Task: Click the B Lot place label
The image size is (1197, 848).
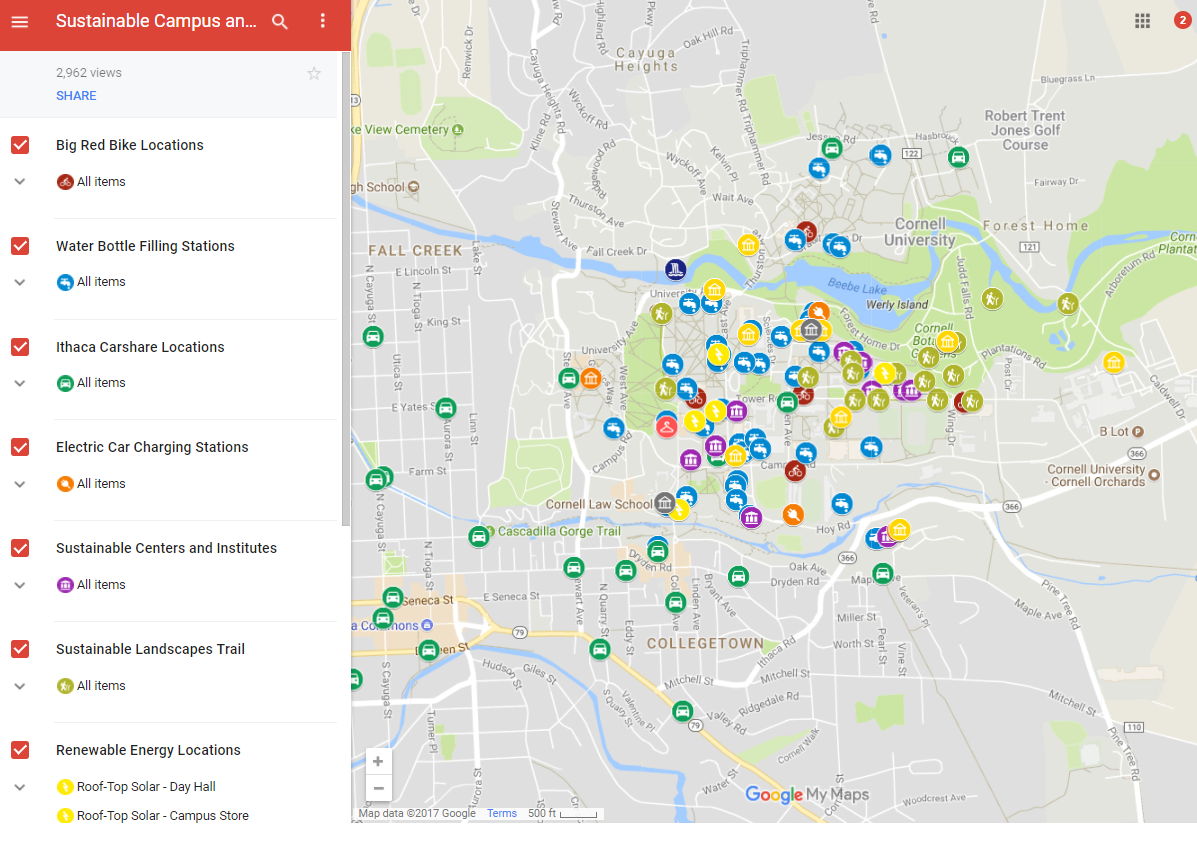Action: point(1114,432)
